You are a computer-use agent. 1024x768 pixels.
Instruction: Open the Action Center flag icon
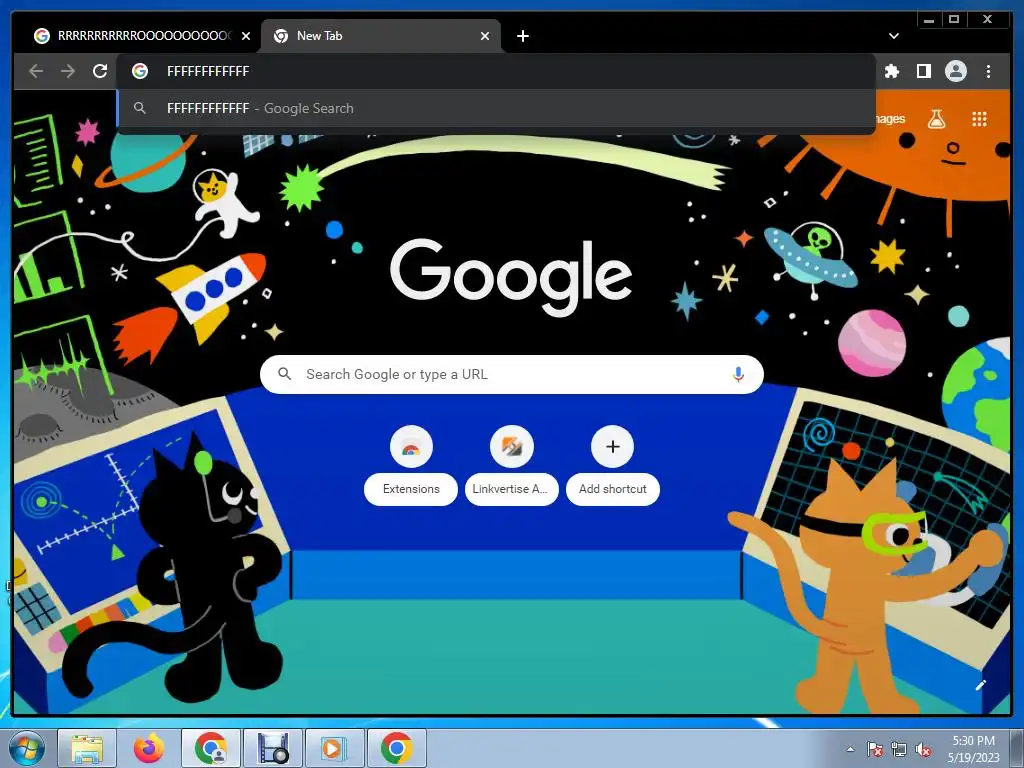click(x=874, y=749)
